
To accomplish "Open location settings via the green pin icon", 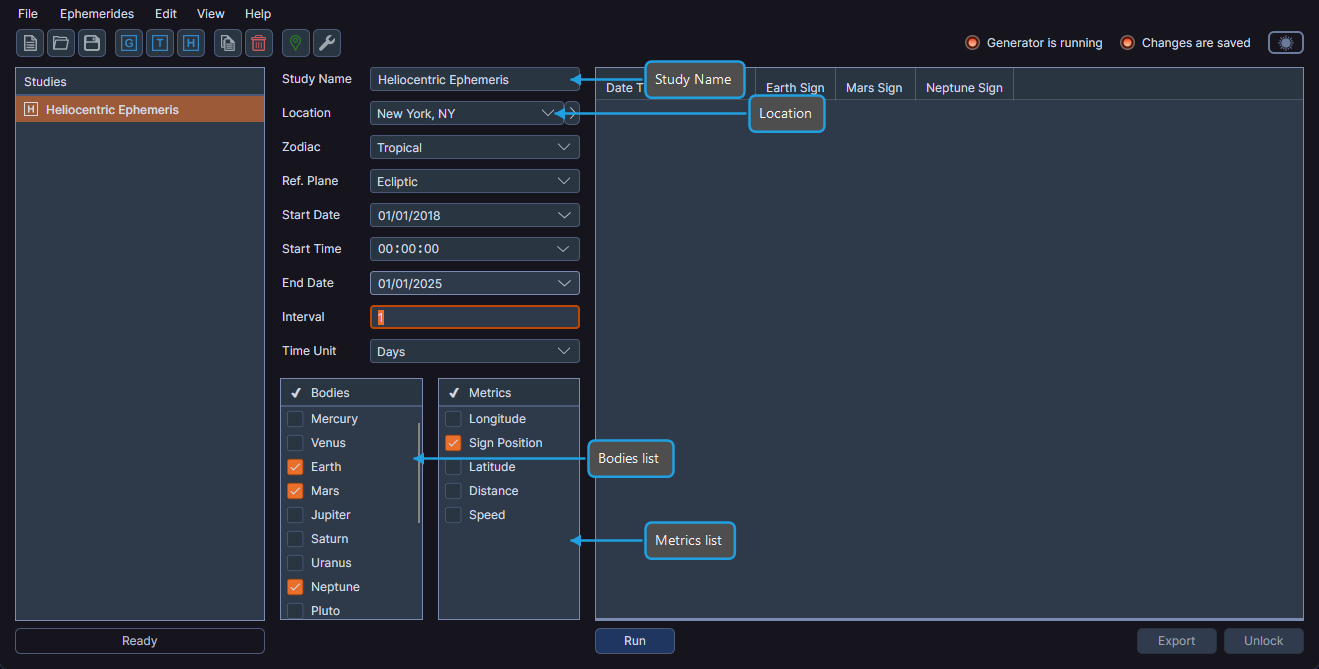I will click(295, 43).
